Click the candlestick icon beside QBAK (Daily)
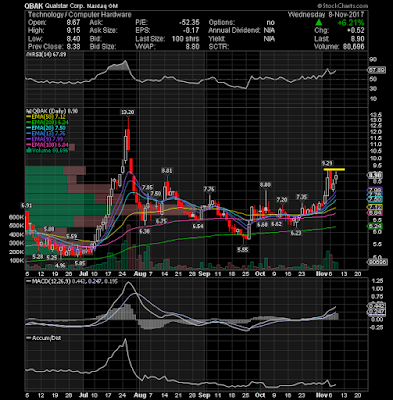This screenshot has height=400, width=393. pos(28,111)
